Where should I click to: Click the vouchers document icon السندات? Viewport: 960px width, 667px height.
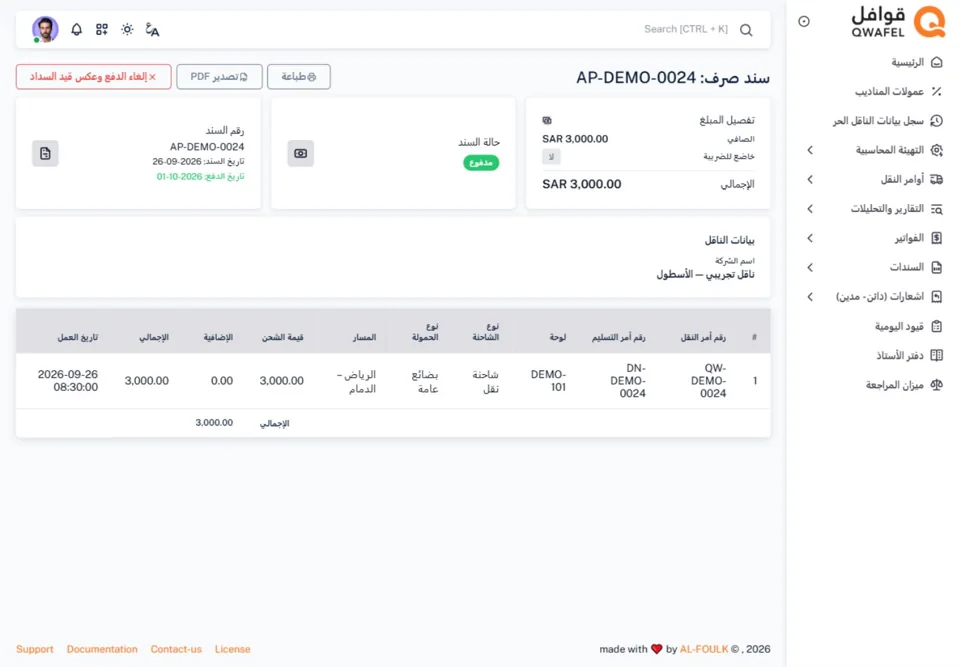coord(936,268)
